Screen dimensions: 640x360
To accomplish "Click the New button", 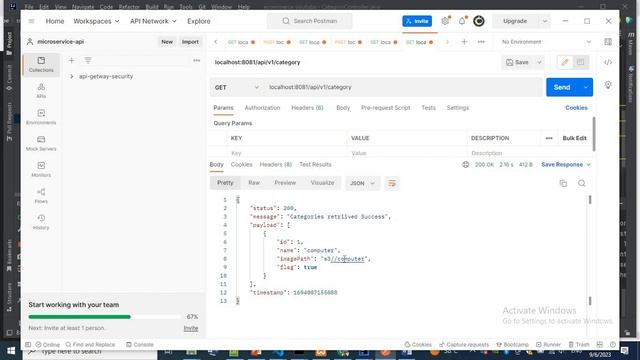I will 167,42.
